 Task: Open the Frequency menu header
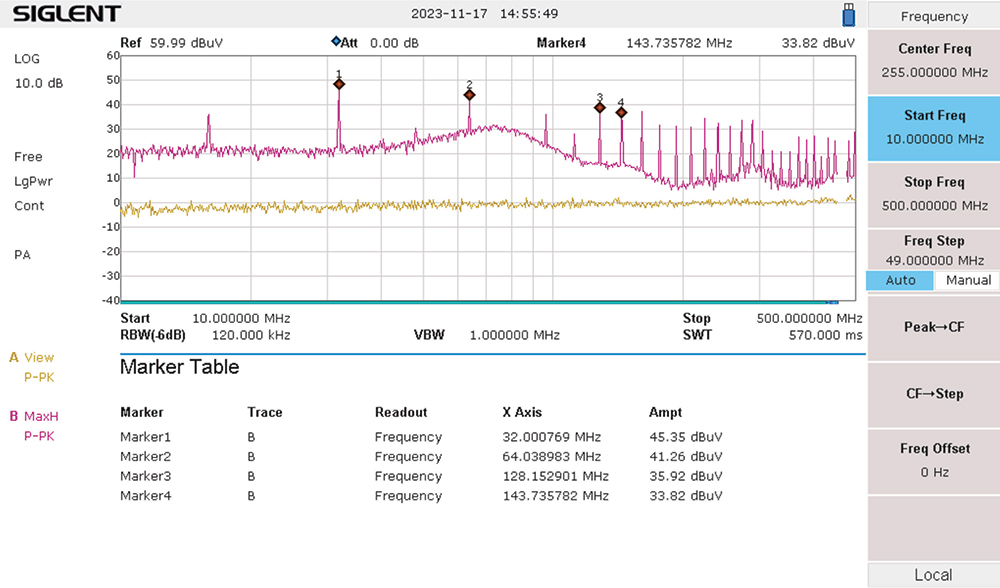click(932, 16)
